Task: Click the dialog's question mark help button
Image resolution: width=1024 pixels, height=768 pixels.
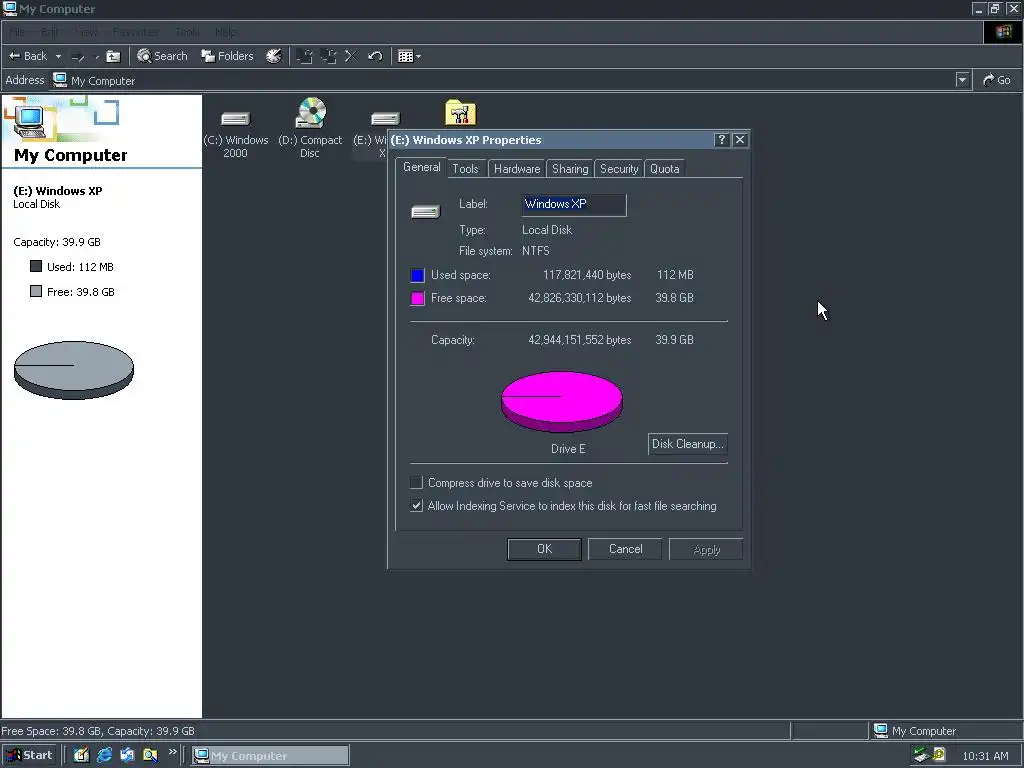Action: [721, 140]
